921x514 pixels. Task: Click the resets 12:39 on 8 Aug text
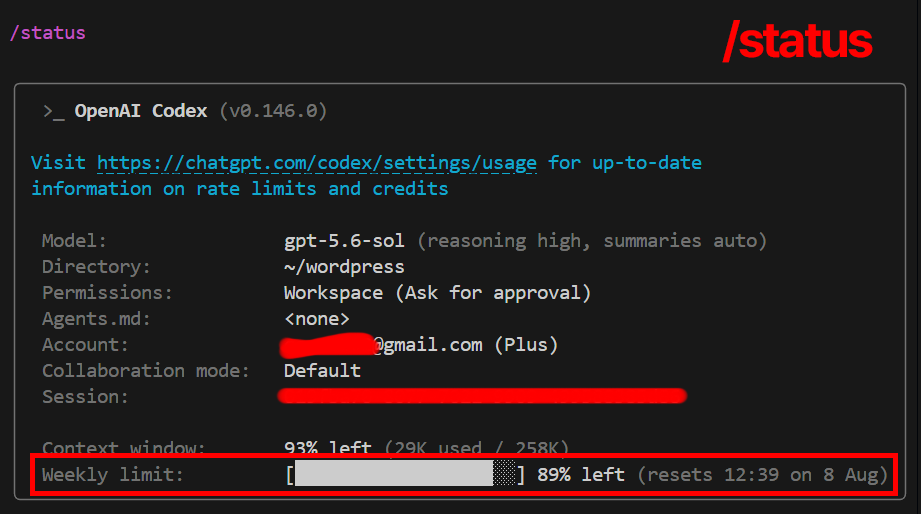(762, 475)
